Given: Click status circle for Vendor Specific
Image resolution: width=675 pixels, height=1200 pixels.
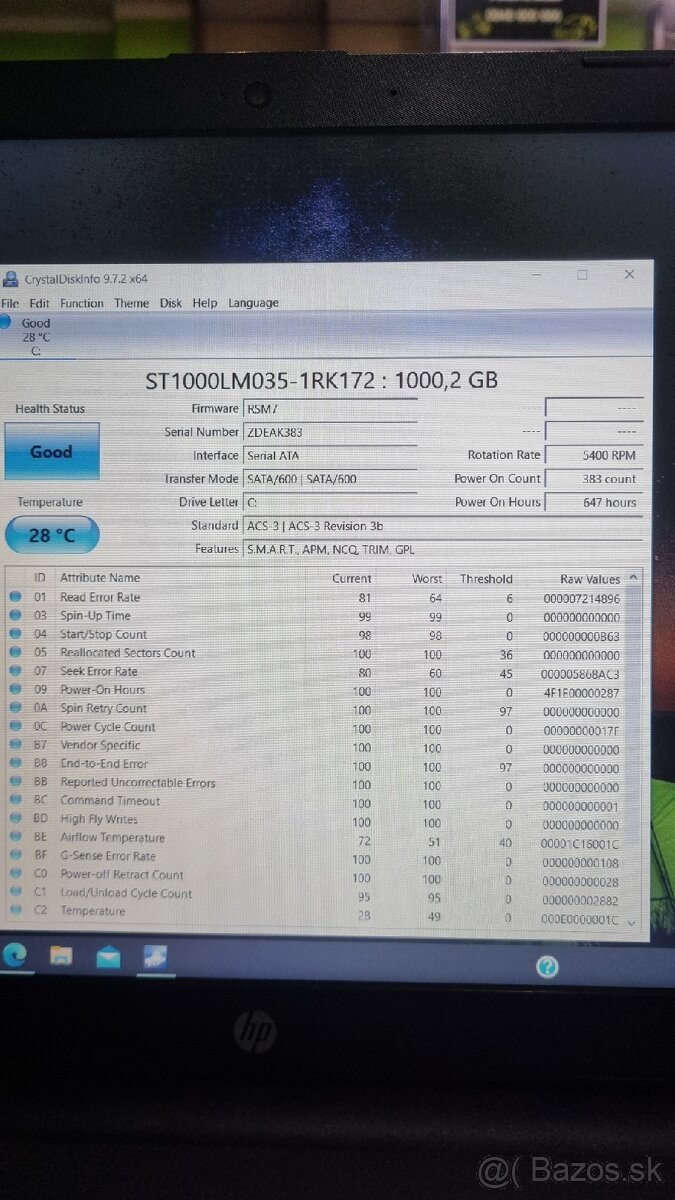Looking at the screenshot, I should pos(15,745).
